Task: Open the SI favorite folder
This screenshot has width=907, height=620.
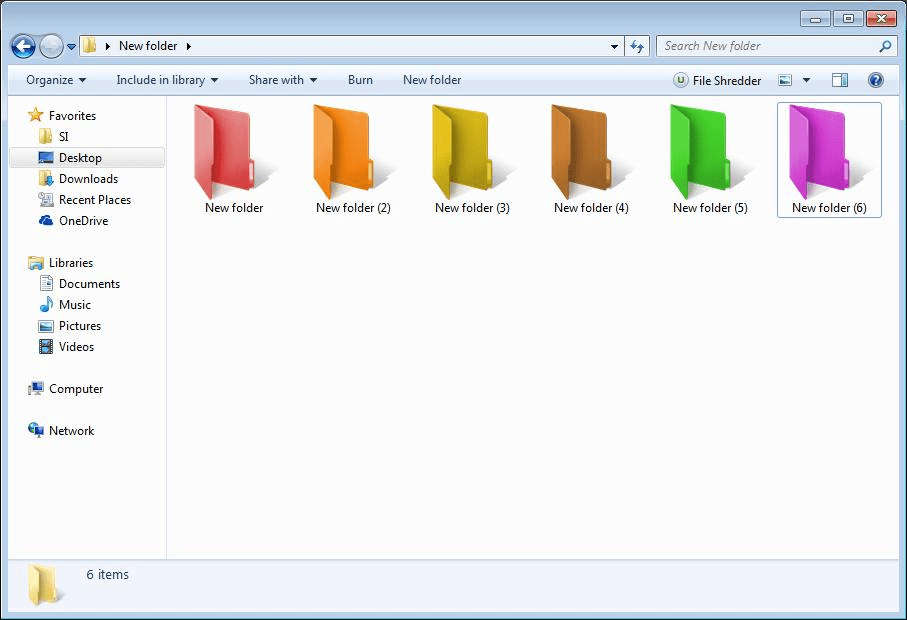Action: click(53, 136)
